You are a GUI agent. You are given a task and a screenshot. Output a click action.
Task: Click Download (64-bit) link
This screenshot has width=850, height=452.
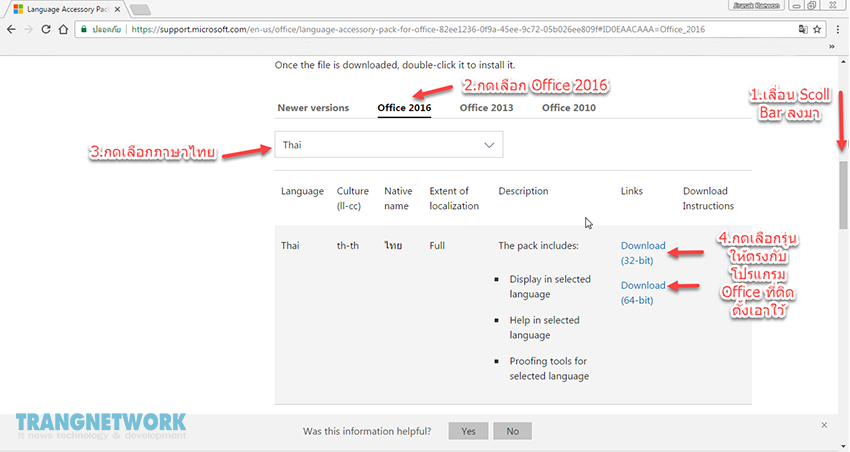point(643,293)
